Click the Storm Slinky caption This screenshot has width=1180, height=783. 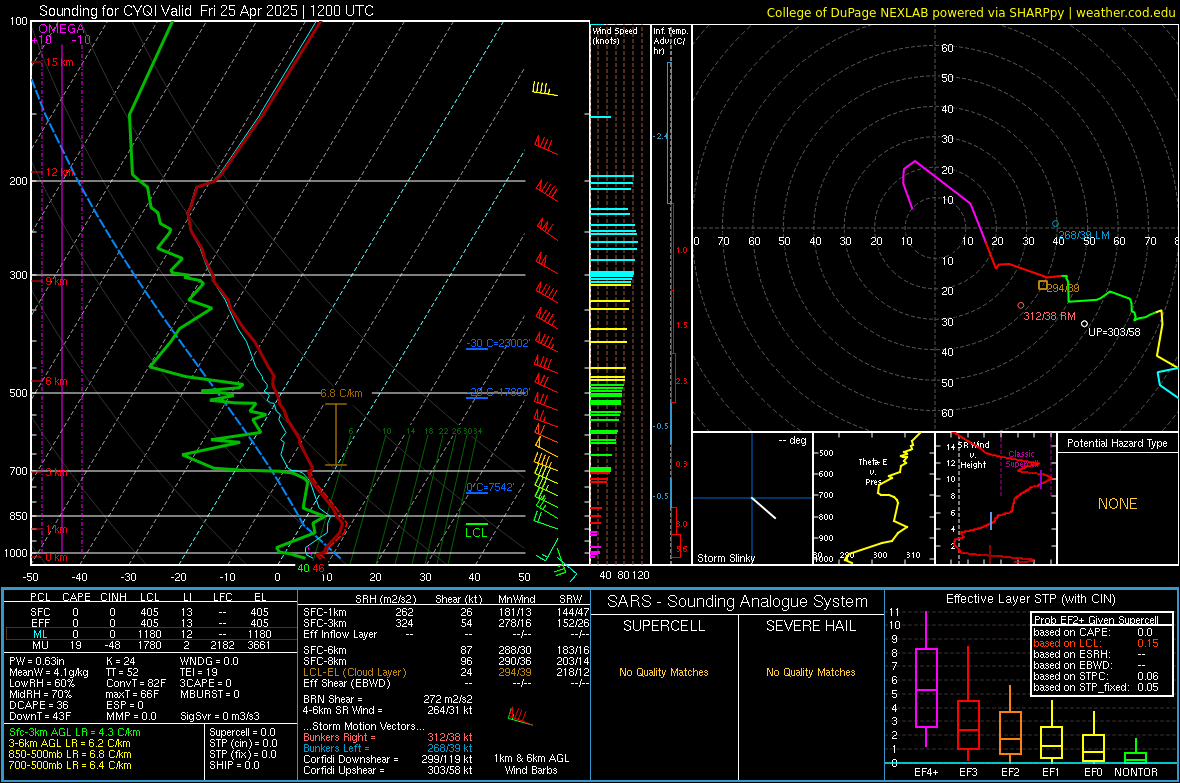(725, 558)
